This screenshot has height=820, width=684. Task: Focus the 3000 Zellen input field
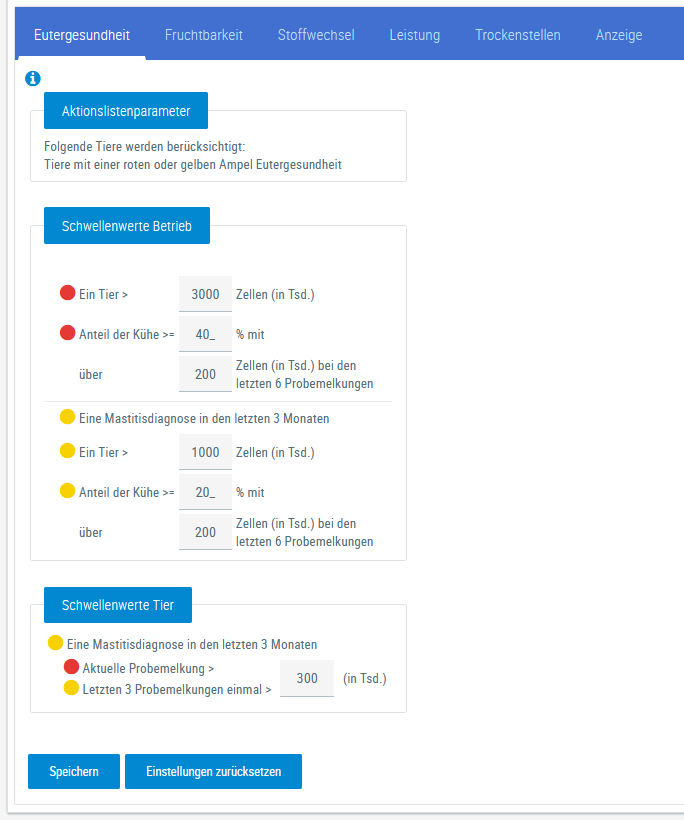coord(205,294)
